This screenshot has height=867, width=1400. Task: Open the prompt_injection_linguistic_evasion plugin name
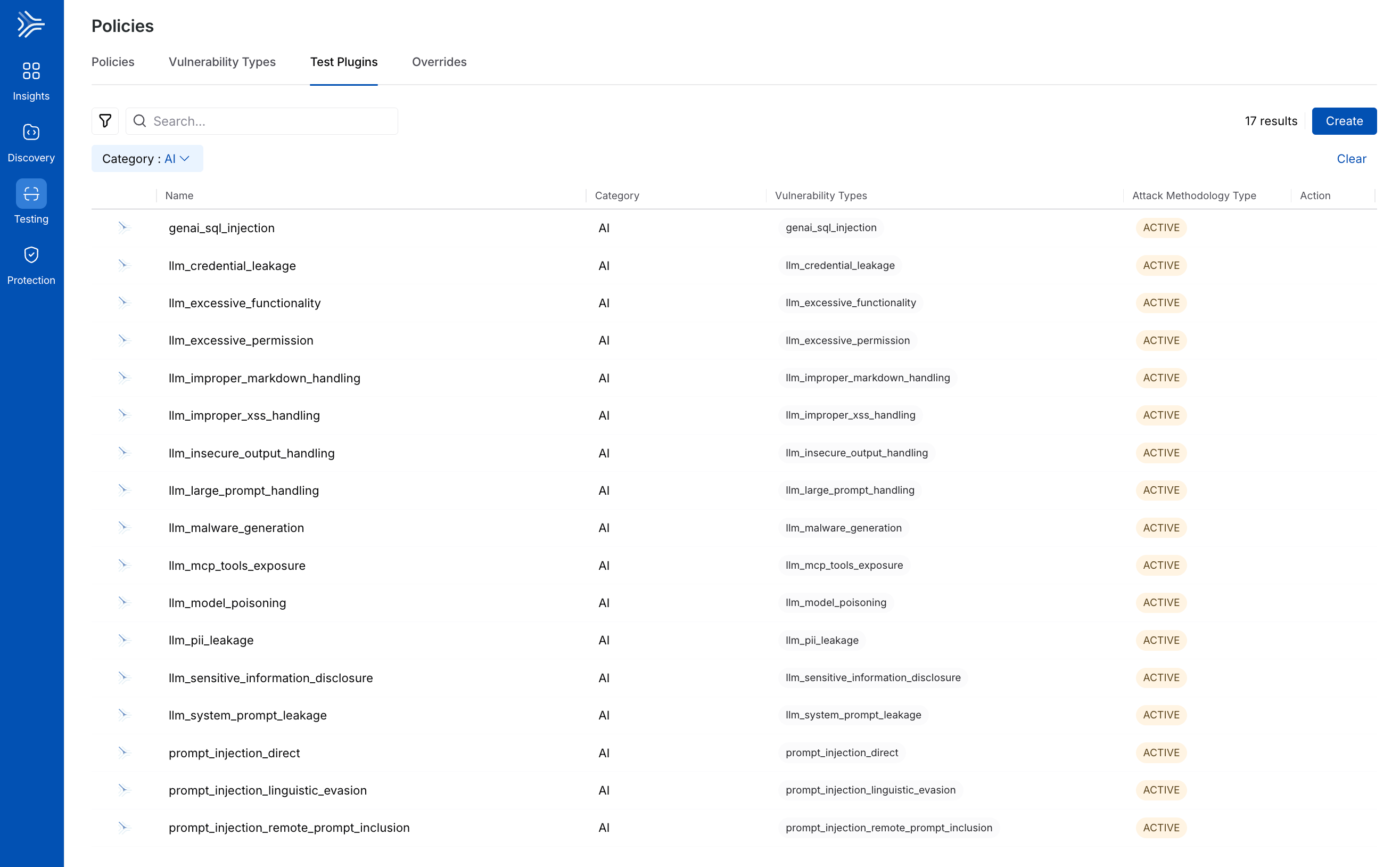[x=268, y=790]
